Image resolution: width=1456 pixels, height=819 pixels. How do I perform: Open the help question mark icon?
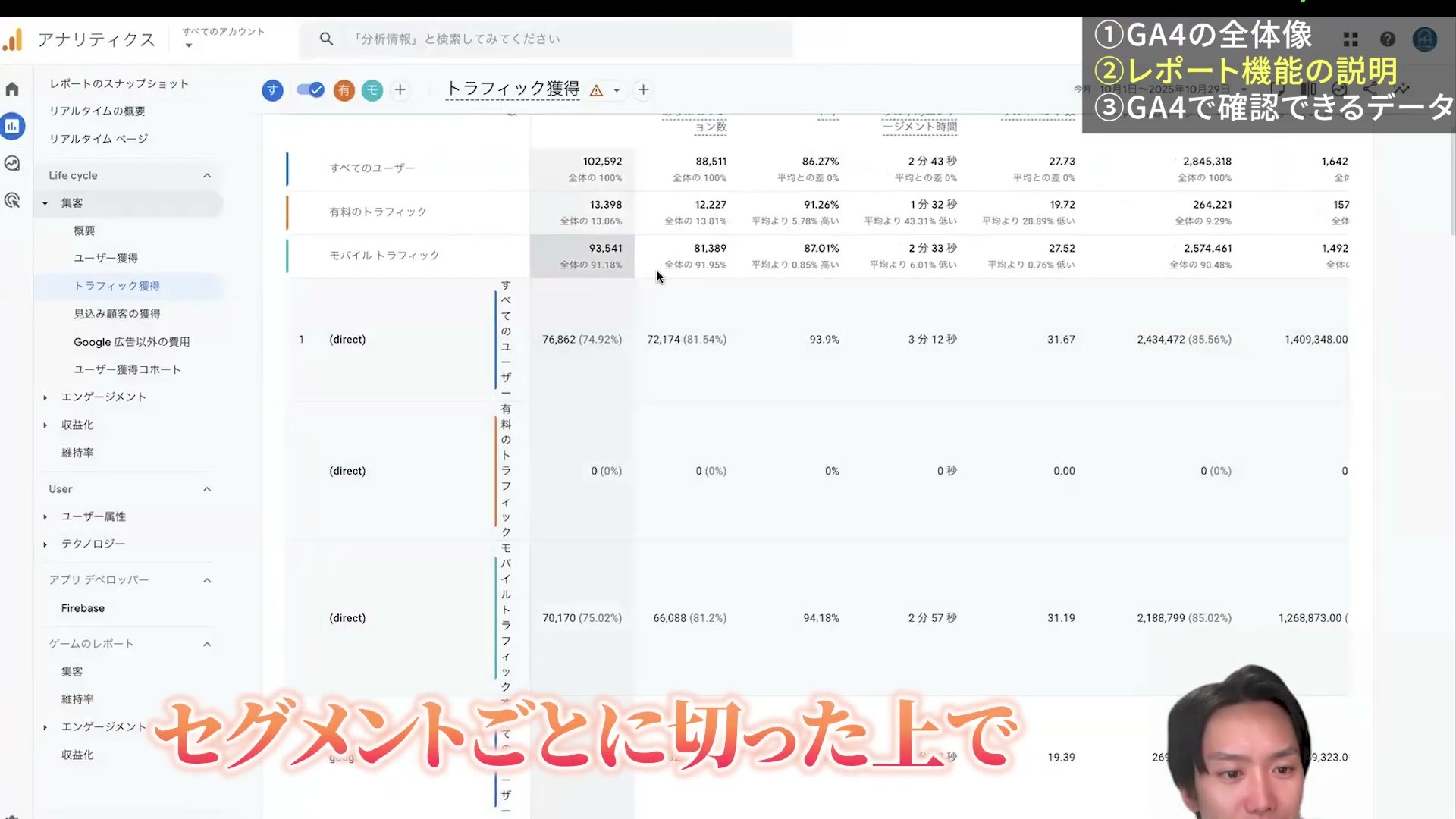[1388, 39]
